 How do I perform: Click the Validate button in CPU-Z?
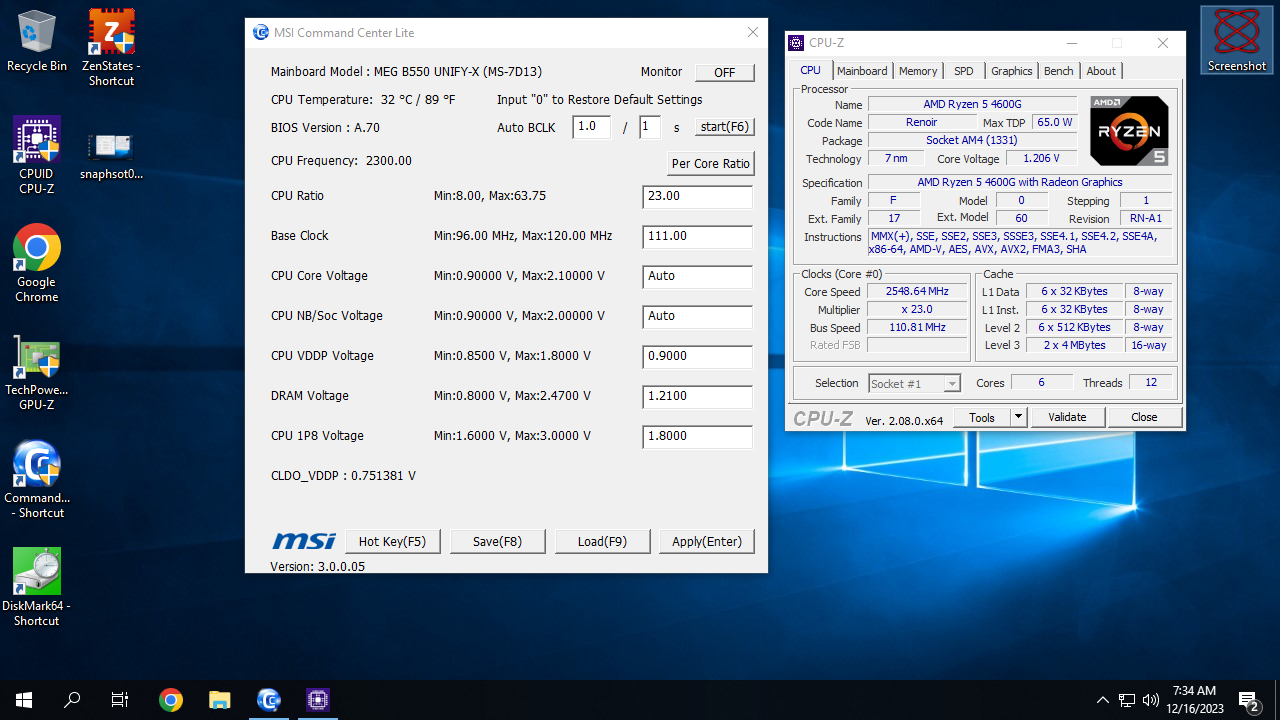coord(1067,417)
